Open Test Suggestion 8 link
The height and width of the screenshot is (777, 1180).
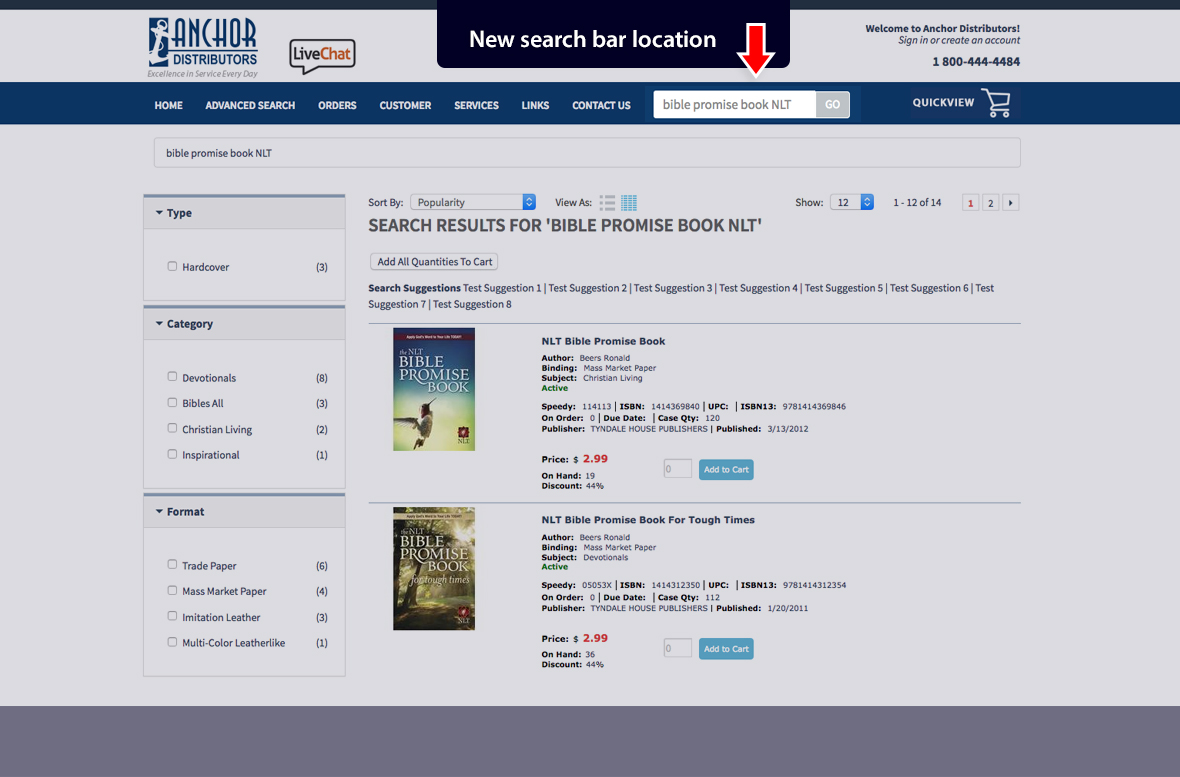click(x=472, y=304)
